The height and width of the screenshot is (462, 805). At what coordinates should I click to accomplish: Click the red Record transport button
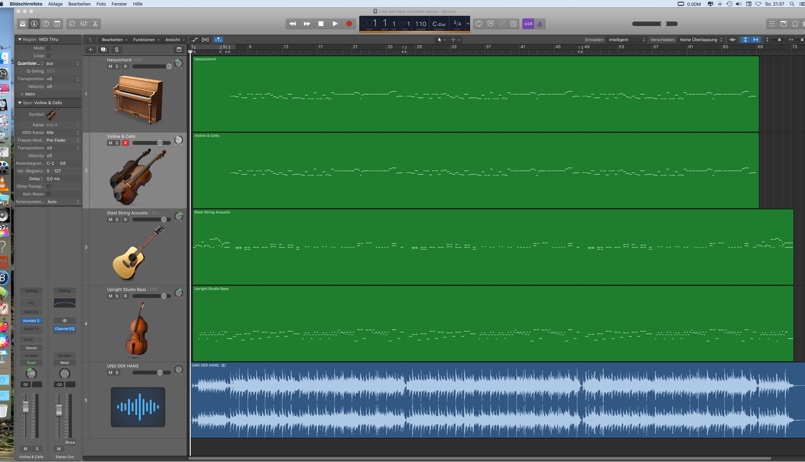click(x=349, y=24)
